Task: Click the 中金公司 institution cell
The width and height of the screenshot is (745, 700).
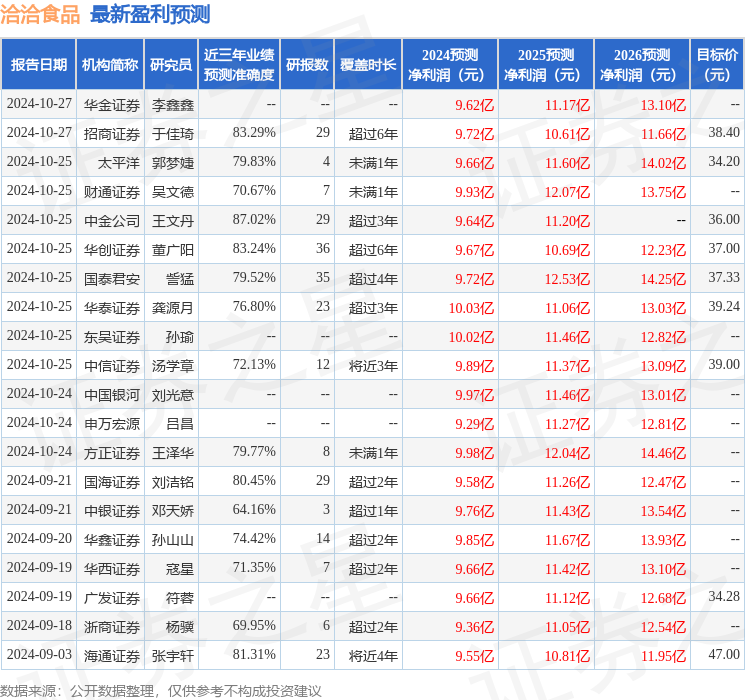Action: click(x=112, y=221)
